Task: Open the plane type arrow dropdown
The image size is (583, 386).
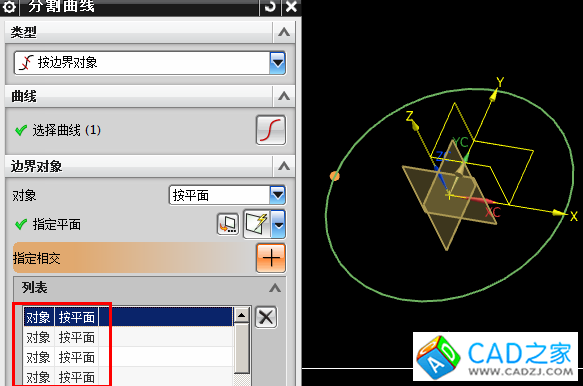Action: (x=278, y=224)
